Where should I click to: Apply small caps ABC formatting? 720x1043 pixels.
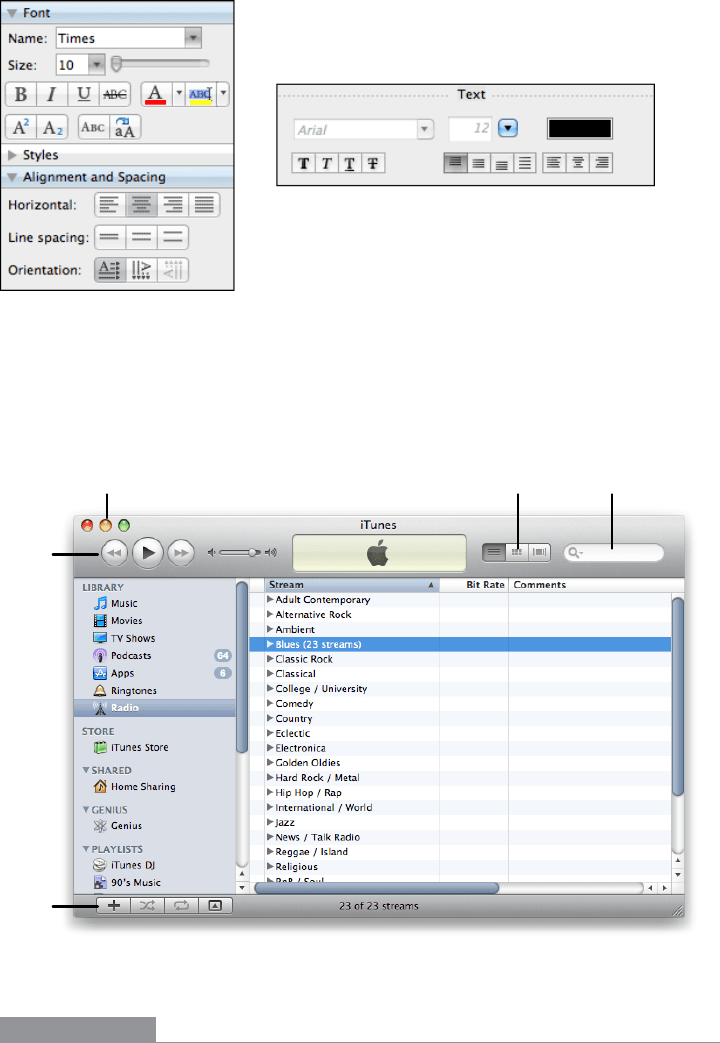coord(93,127)
